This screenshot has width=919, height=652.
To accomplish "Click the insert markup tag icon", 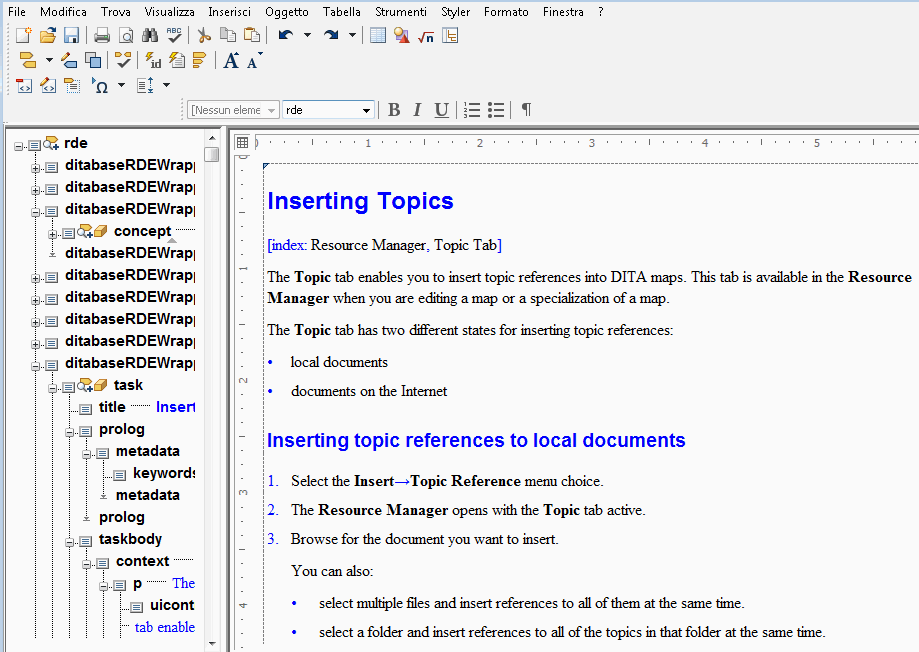I will (28, 60).
